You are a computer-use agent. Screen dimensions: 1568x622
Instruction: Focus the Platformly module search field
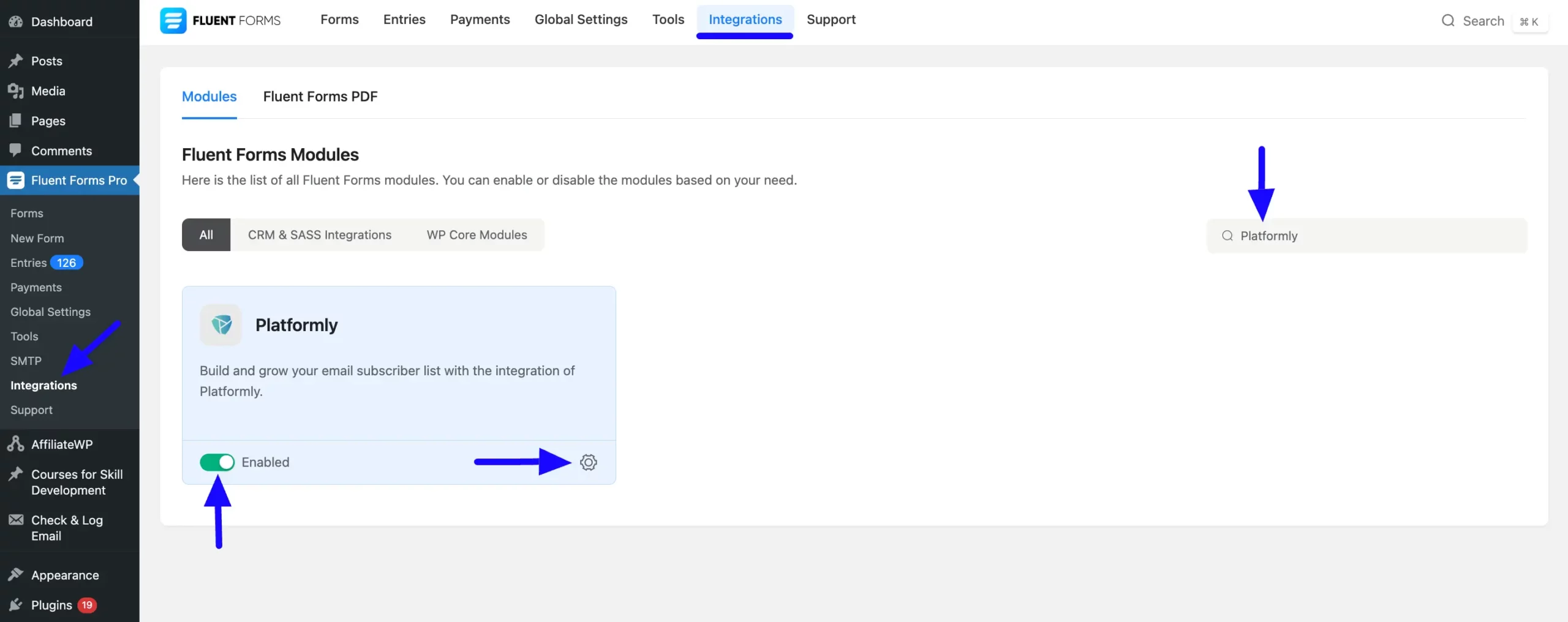1366,236
